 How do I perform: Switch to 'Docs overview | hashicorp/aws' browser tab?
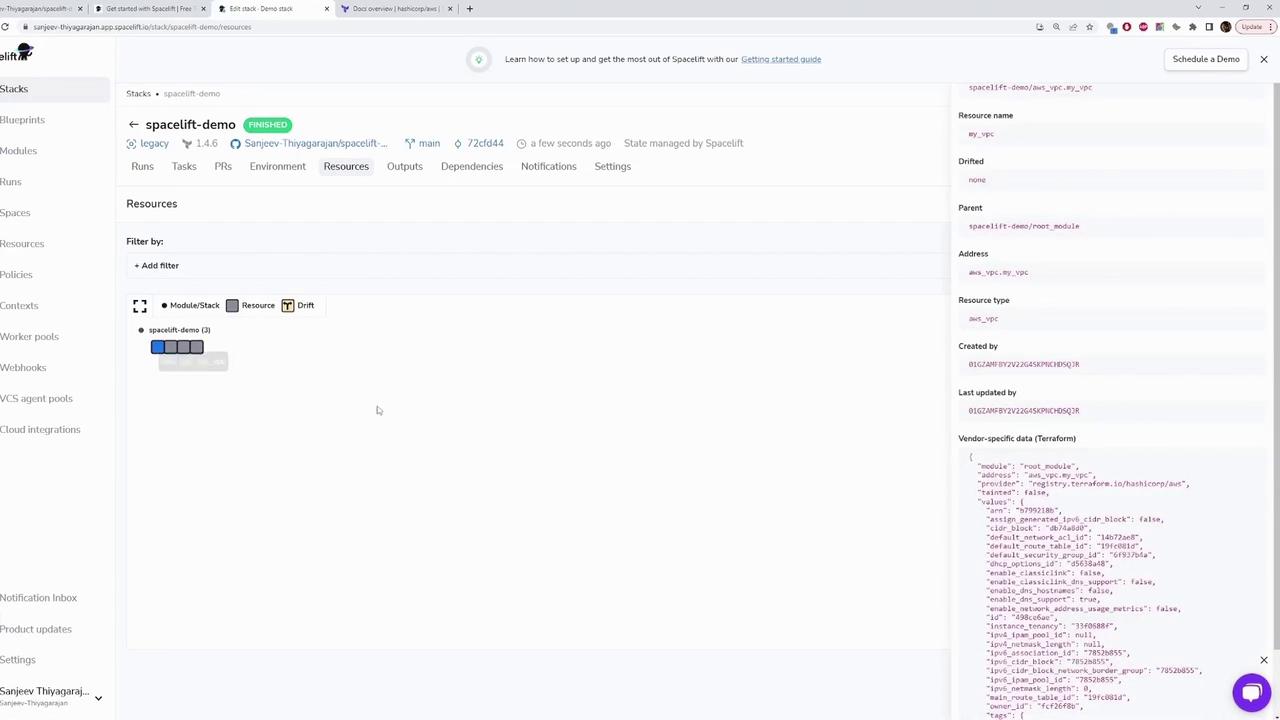[x=396, y=8]
